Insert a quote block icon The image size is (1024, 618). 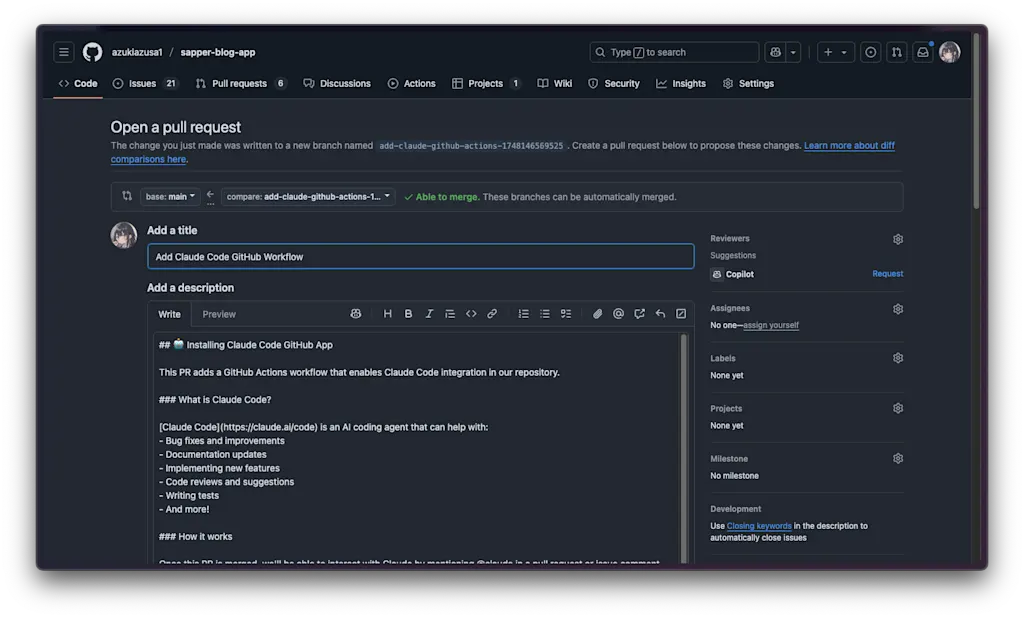pos(450,314)
